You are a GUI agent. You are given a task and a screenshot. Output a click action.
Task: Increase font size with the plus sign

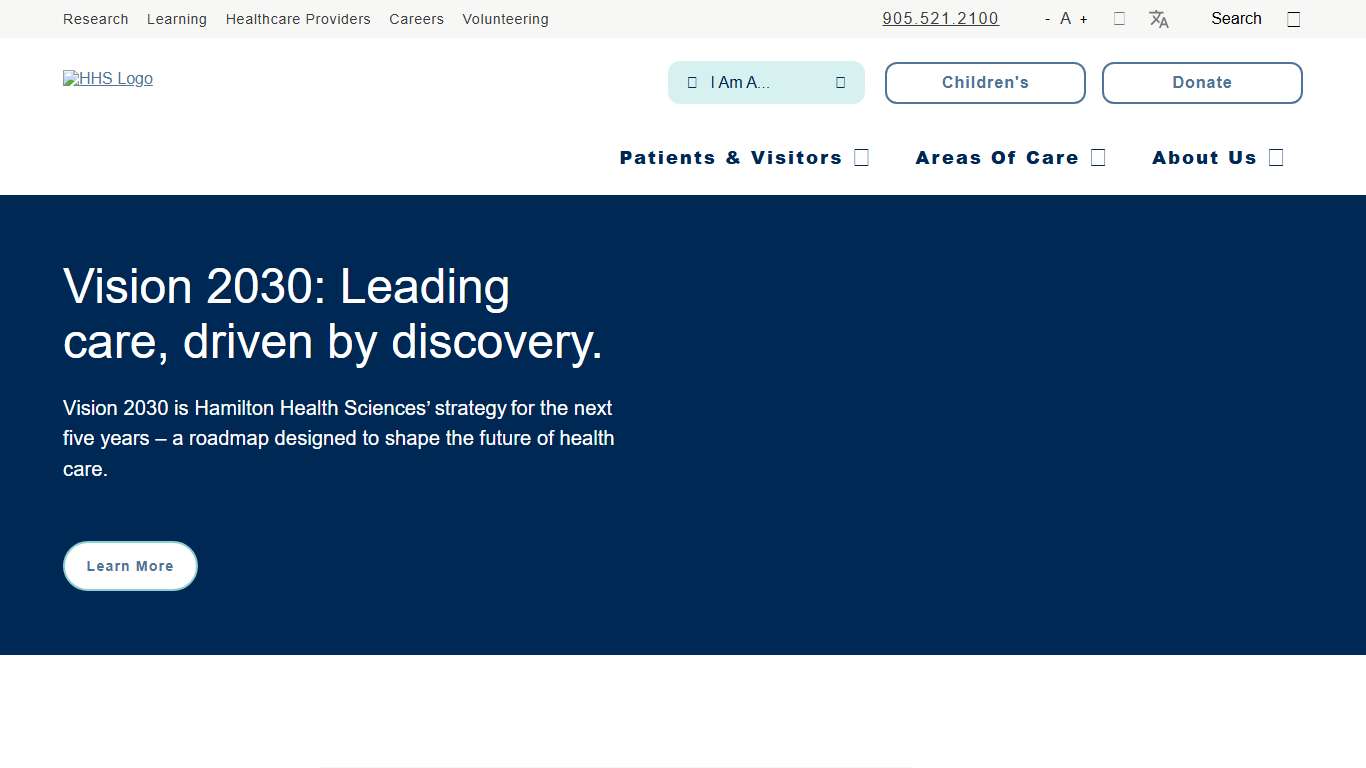(x=1083, y=19)
